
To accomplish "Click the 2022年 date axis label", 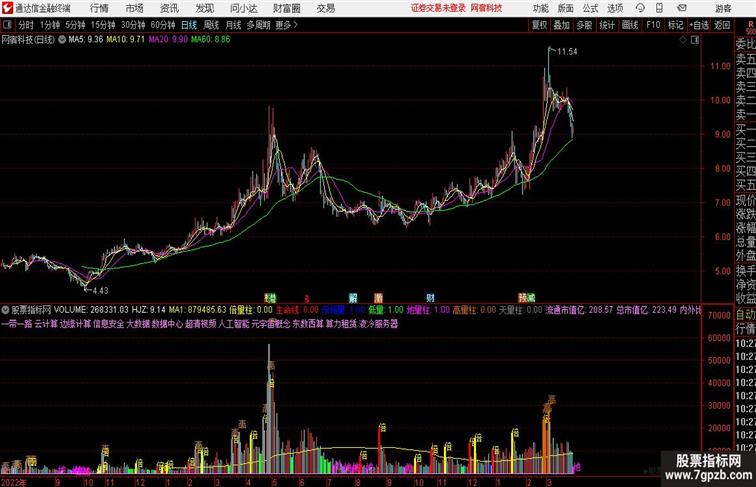I will point(14,482).
